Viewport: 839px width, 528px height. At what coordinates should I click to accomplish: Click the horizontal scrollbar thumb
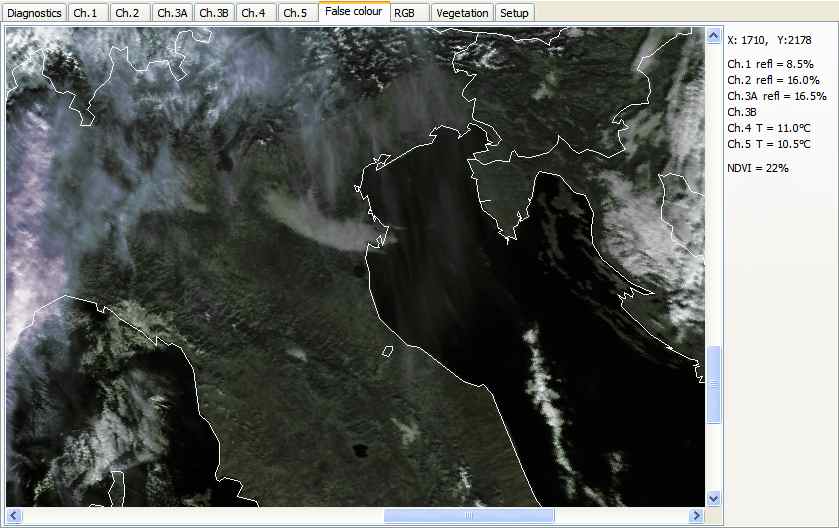coord(469,516)
